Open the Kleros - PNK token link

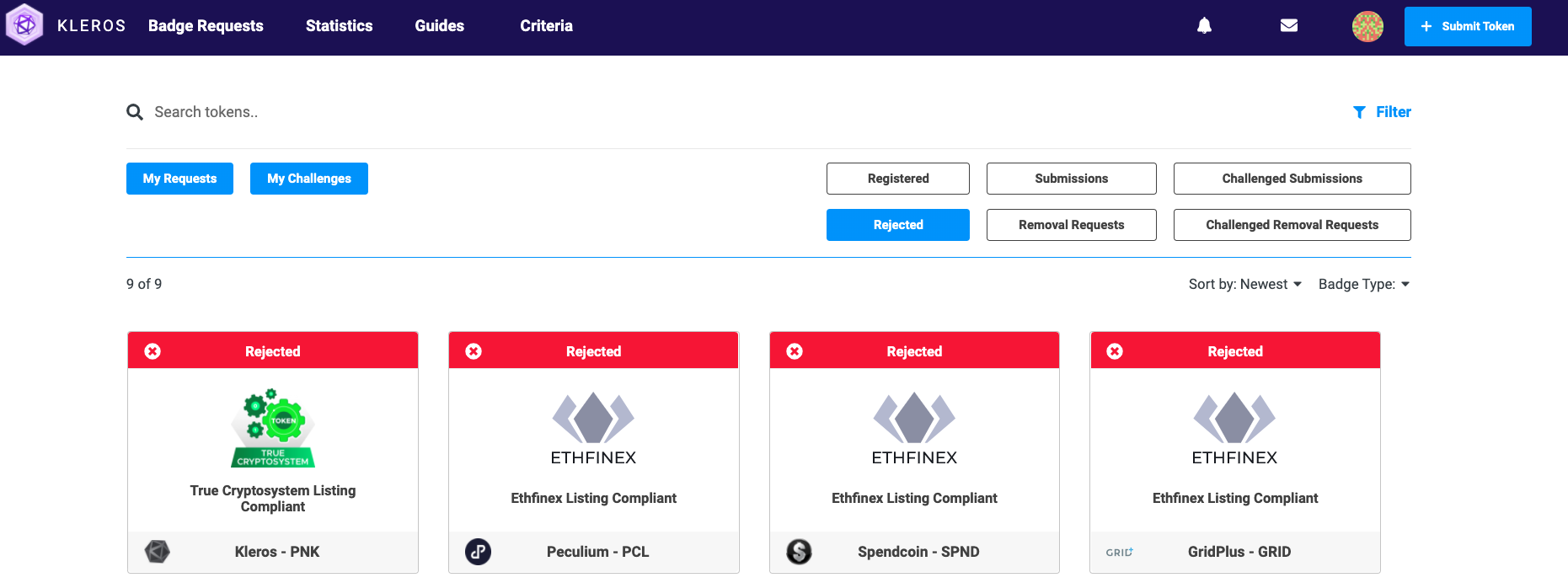coord(277,552)
